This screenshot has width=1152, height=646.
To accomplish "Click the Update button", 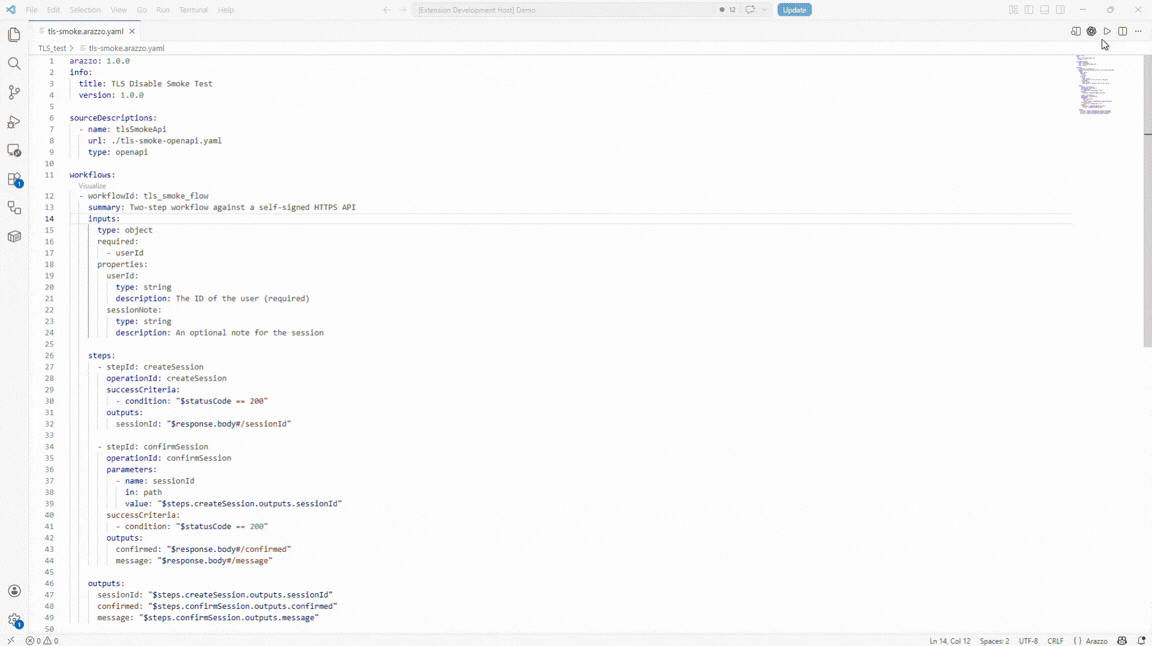I will [x=794, y=10].
